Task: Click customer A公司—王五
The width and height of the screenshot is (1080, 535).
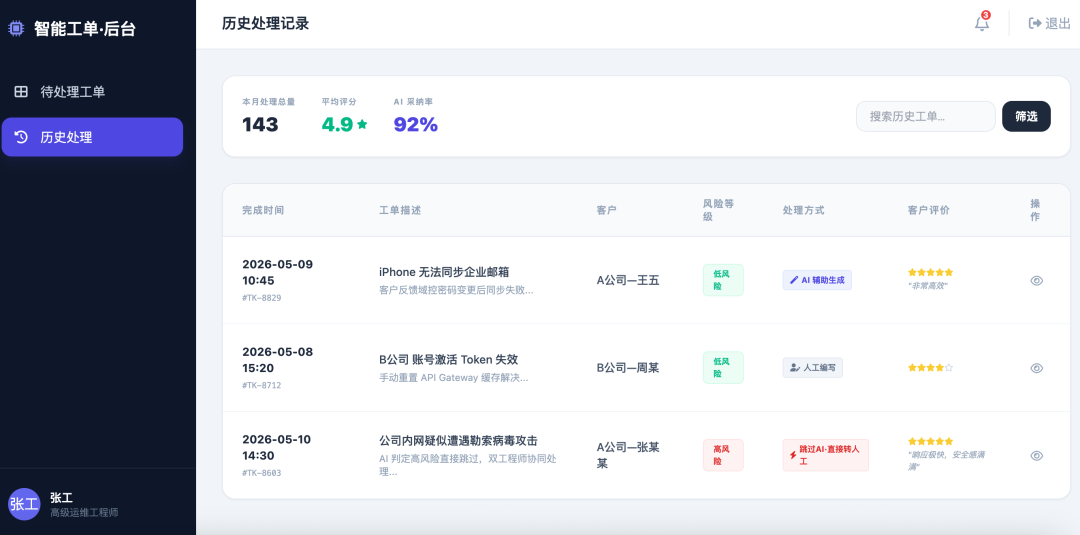Action: click(x=627, y=280)
